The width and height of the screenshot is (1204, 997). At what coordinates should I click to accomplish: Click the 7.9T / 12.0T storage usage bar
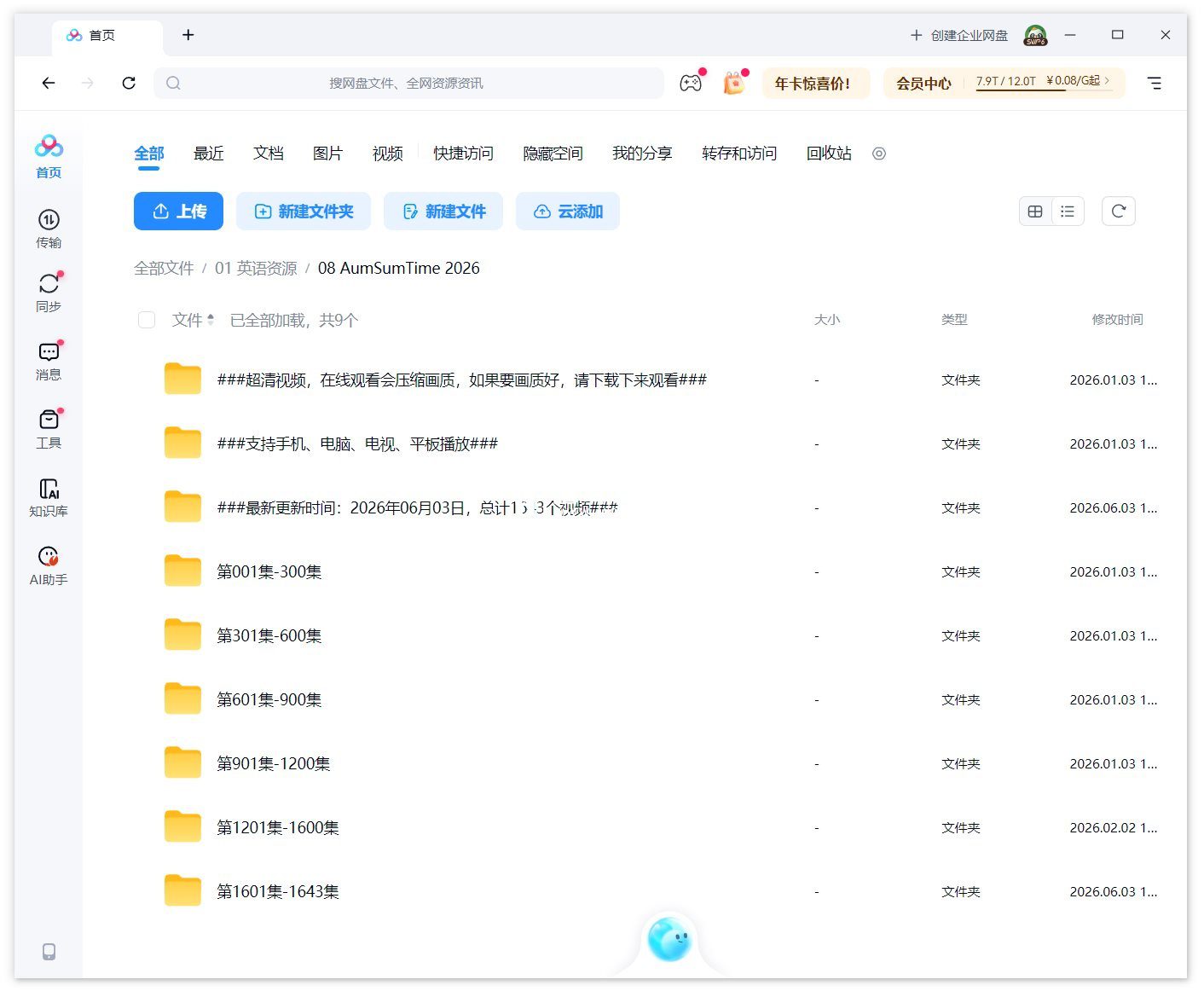[1006, 83]
